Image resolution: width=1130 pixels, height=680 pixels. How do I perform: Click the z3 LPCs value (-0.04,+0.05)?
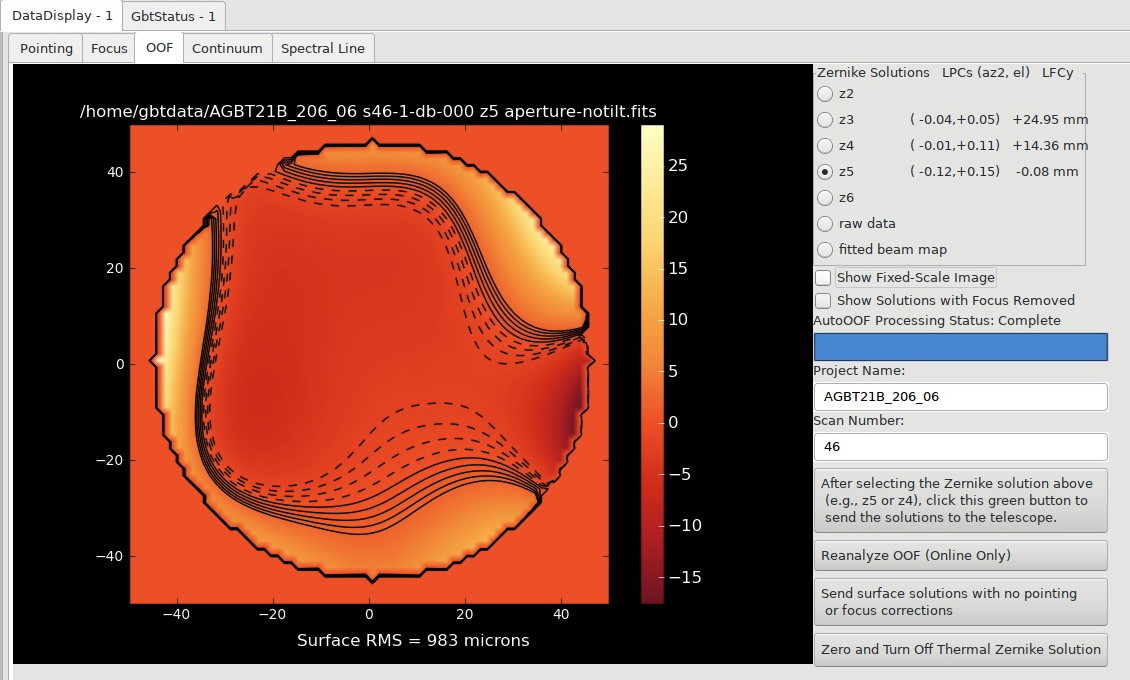click(x=955, y=120)
